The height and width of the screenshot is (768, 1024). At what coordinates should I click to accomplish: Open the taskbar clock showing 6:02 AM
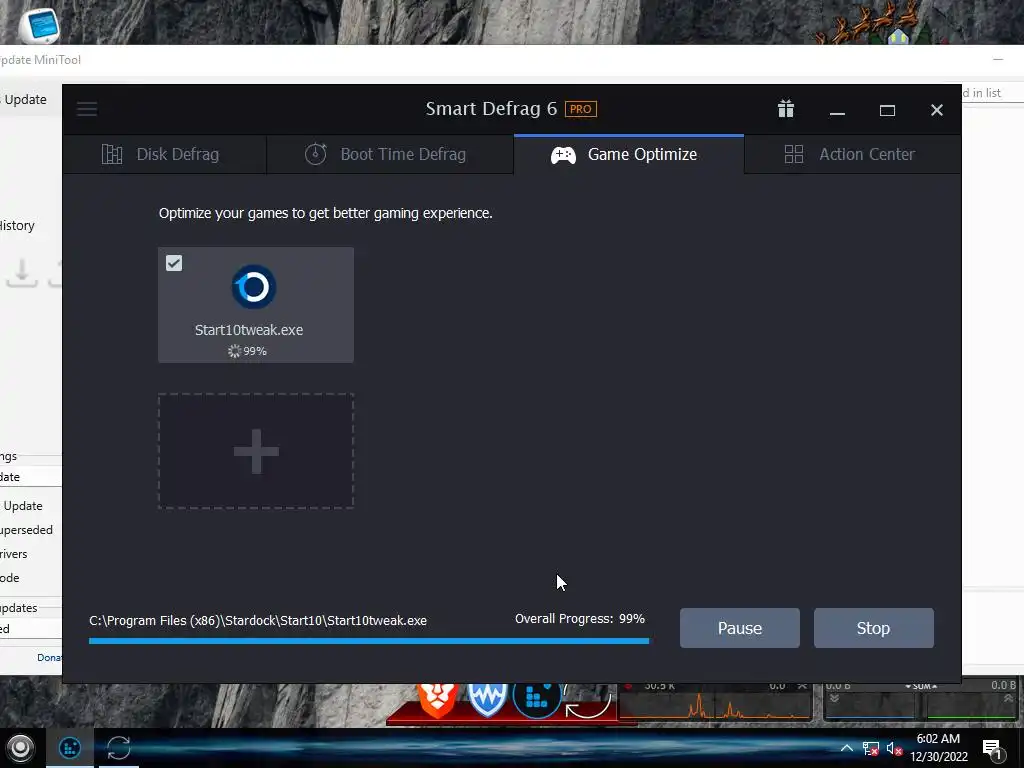[938, 748]
